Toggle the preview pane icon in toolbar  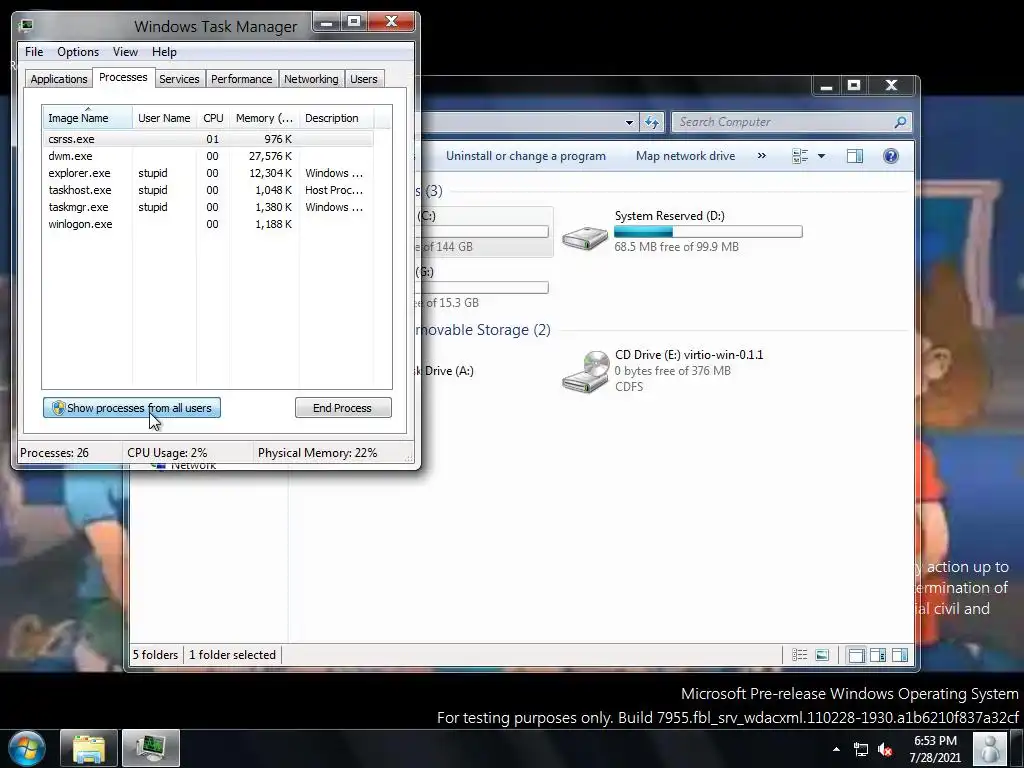[855, 156]
